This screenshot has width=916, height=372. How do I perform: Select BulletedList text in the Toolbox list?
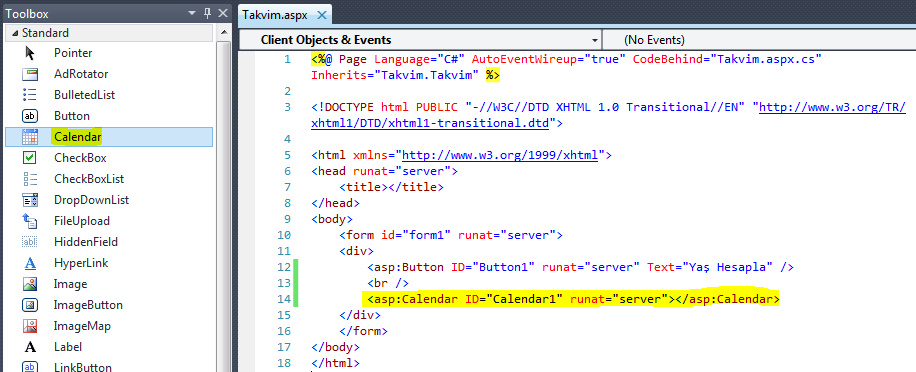[85, 95]
